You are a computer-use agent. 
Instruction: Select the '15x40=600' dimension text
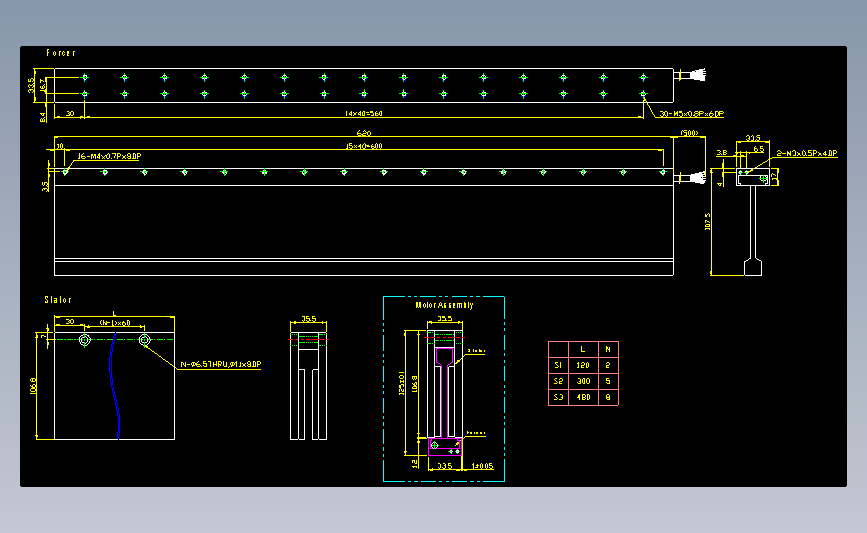coord(364,147)
